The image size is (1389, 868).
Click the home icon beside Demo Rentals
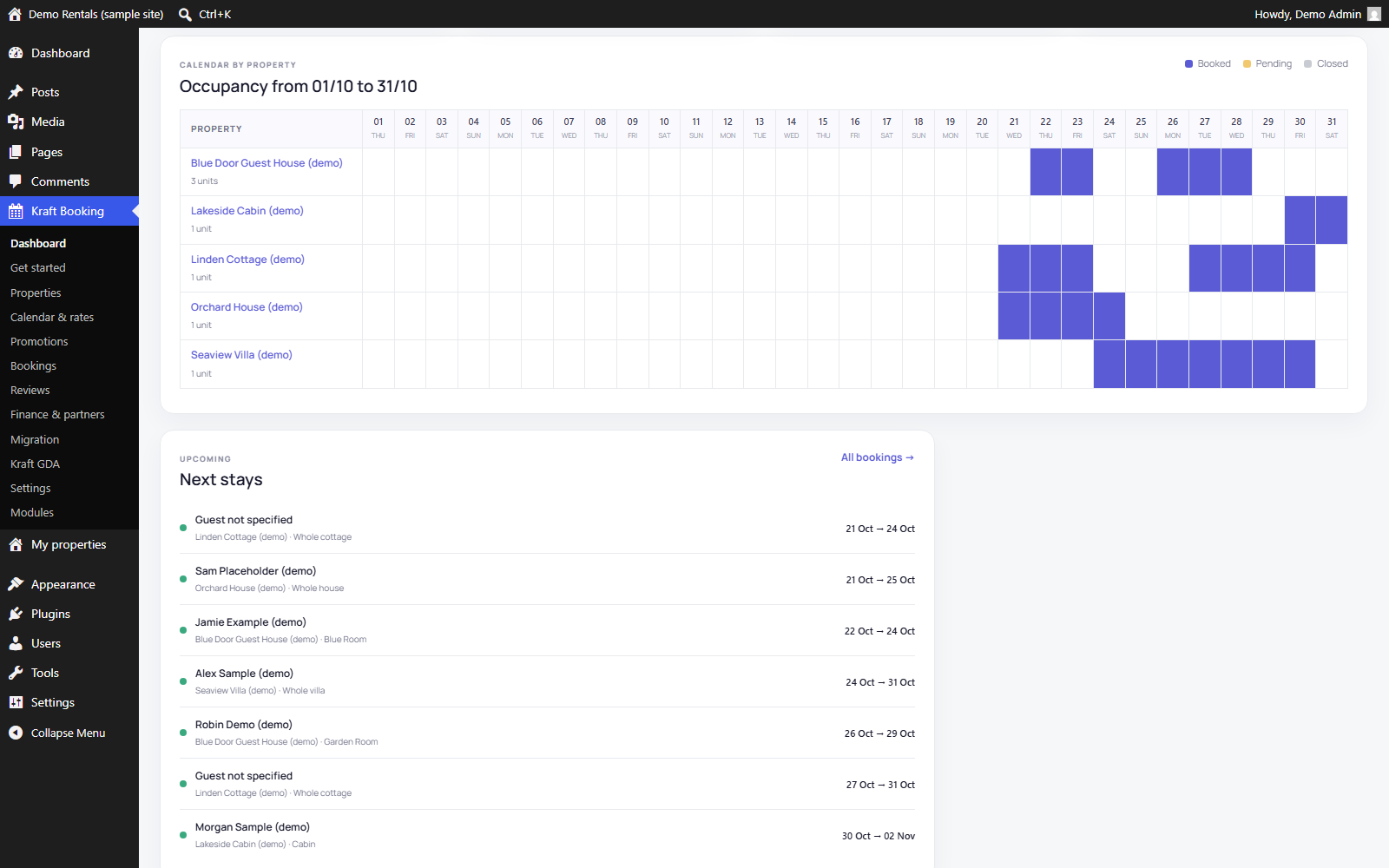click(x=15, y=14)
